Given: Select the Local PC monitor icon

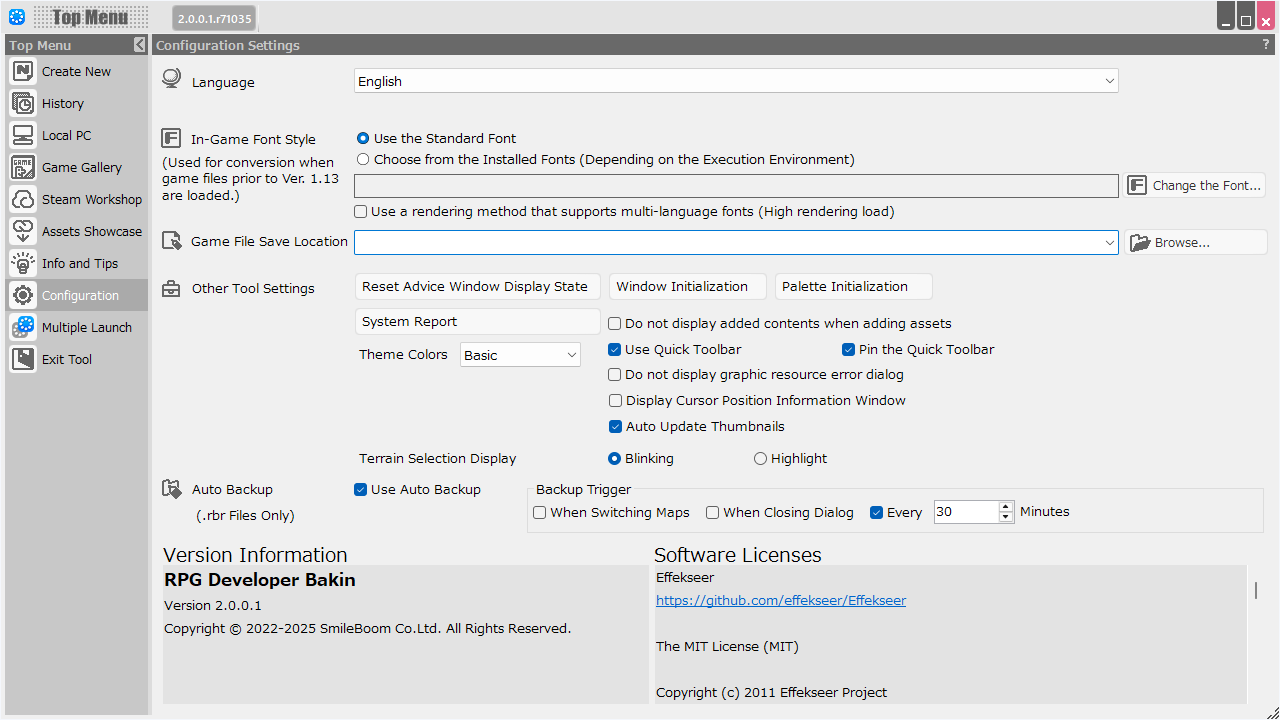Looking at the screenshot, I should [23, 136].
